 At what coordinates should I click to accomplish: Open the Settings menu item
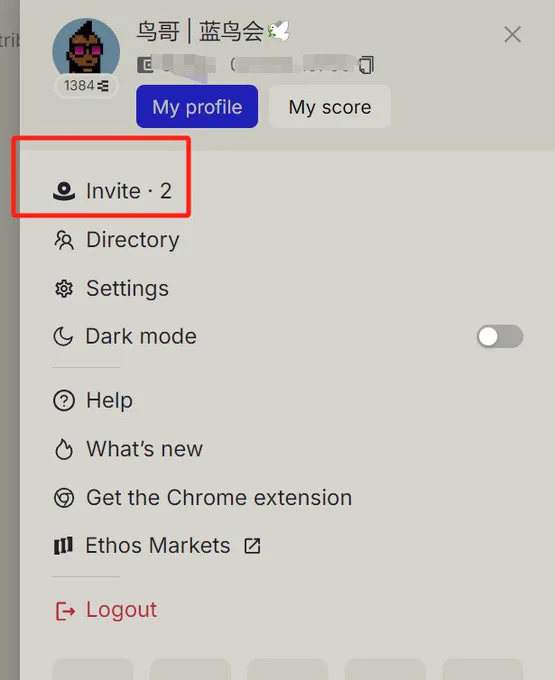tap(111, 288)
